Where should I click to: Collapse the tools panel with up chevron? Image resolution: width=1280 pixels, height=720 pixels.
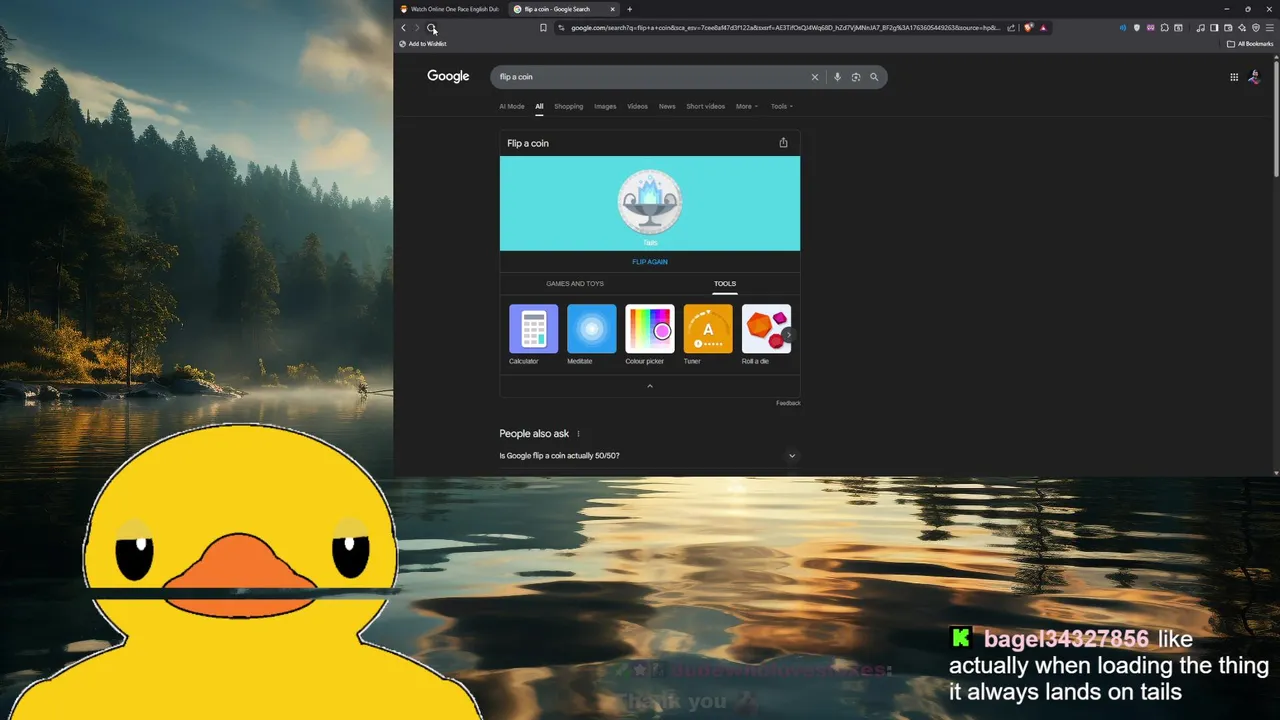point(650,386)
